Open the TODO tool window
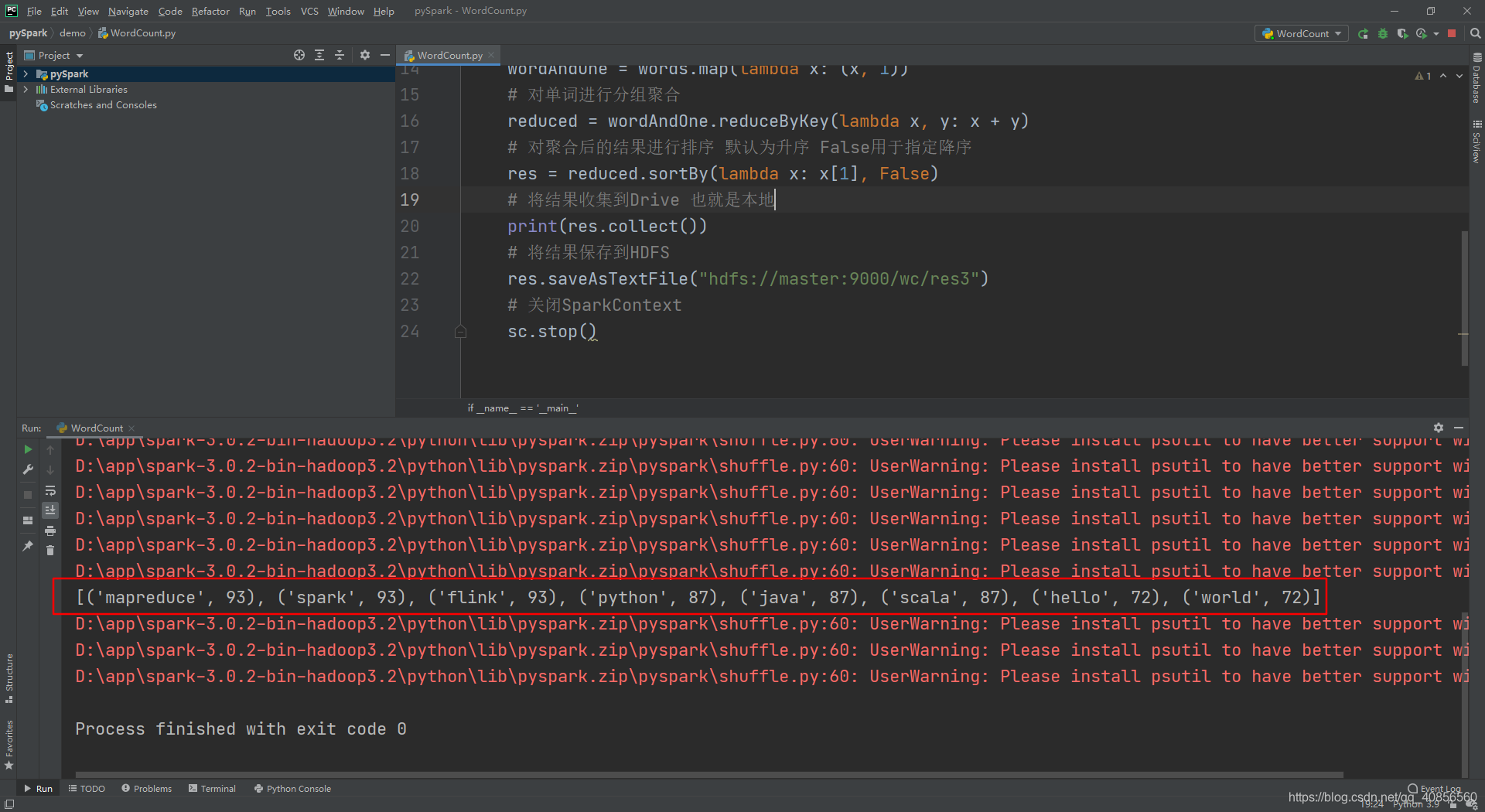The width and height of the screenshot is (1485, 812). [87, 789]
